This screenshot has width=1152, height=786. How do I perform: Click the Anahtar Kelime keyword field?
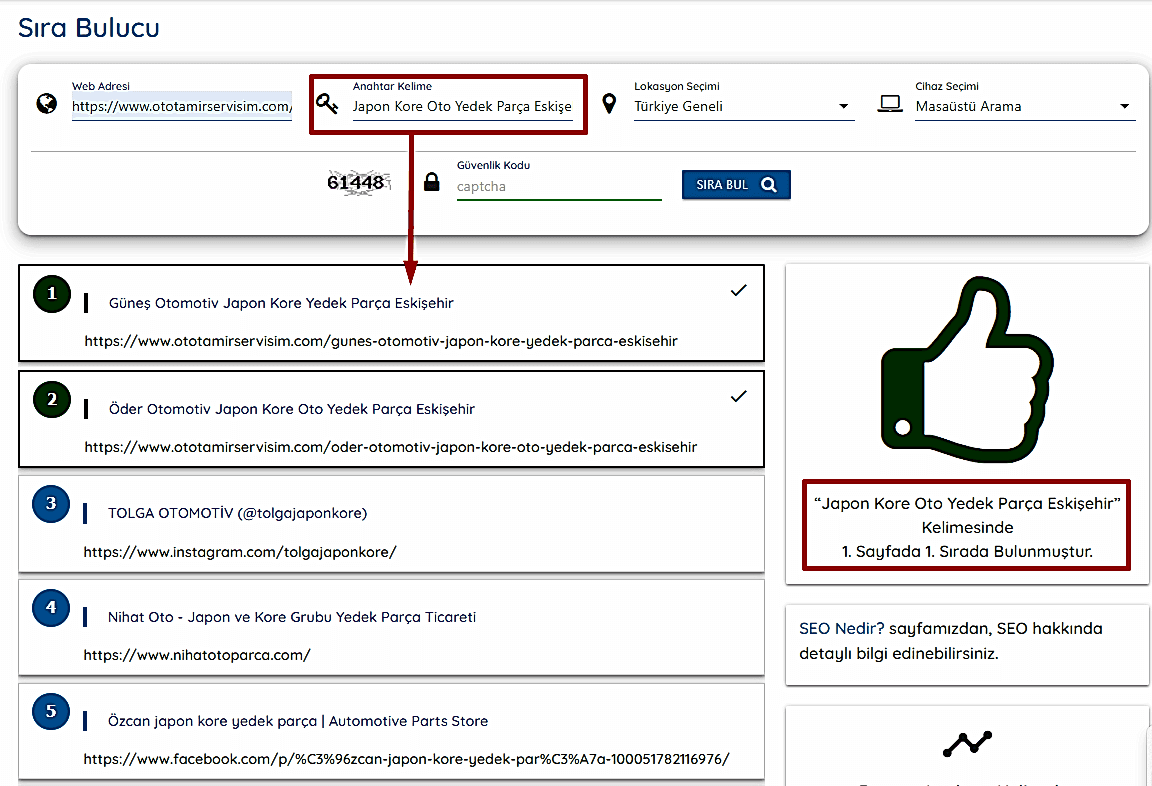coord(462,107)
